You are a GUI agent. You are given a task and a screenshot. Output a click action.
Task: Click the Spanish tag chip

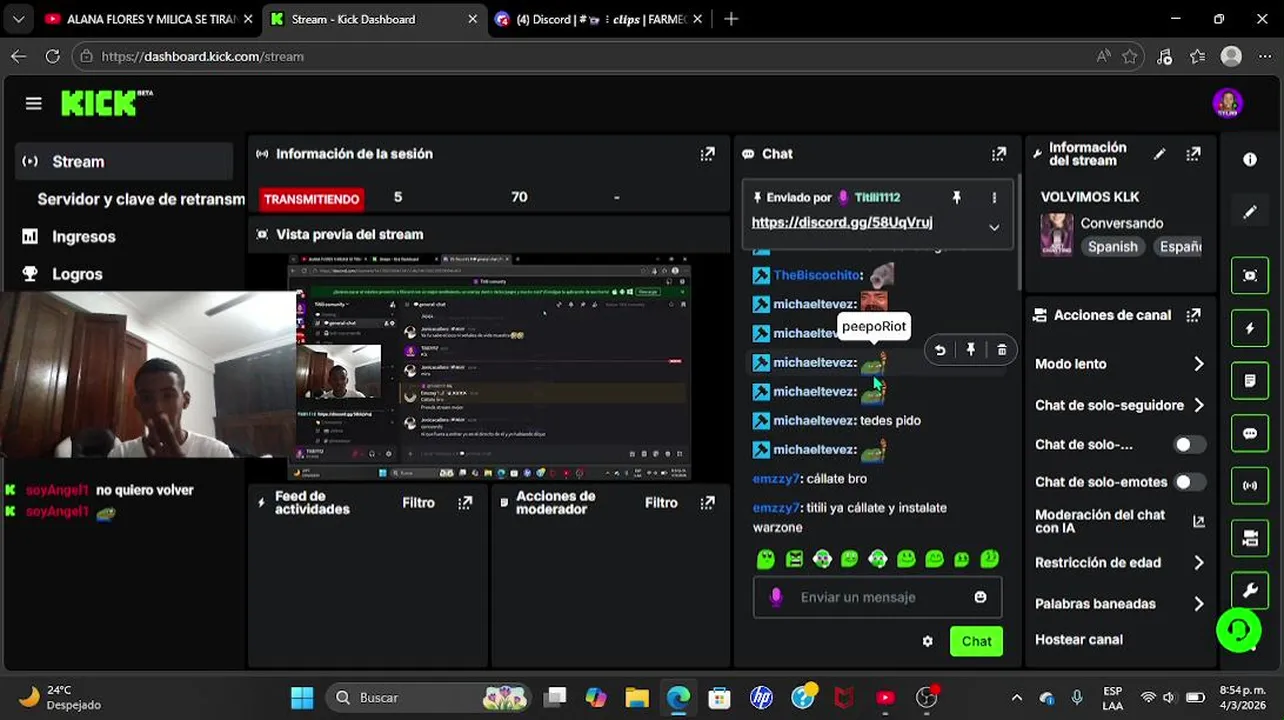pos(1112,247)
